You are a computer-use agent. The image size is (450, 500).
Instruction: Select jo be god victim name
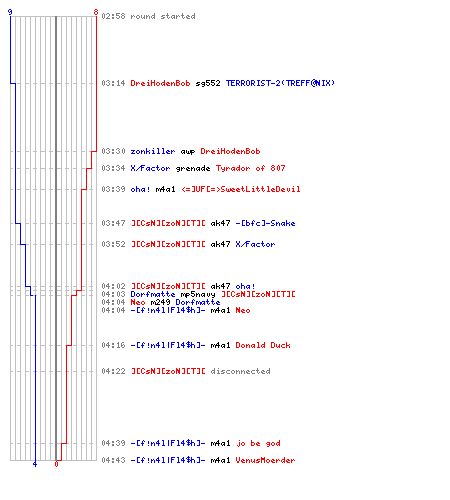pos(258,444)
